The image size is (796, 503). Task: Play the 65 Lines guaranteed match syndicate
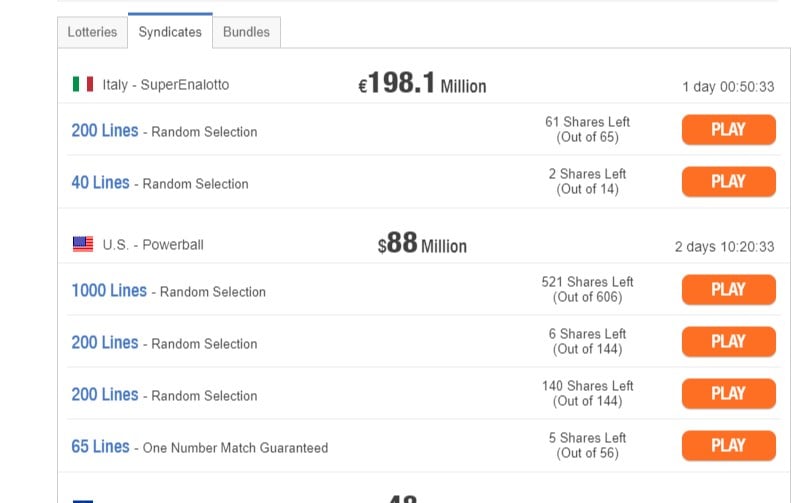(x=728, y=445)
